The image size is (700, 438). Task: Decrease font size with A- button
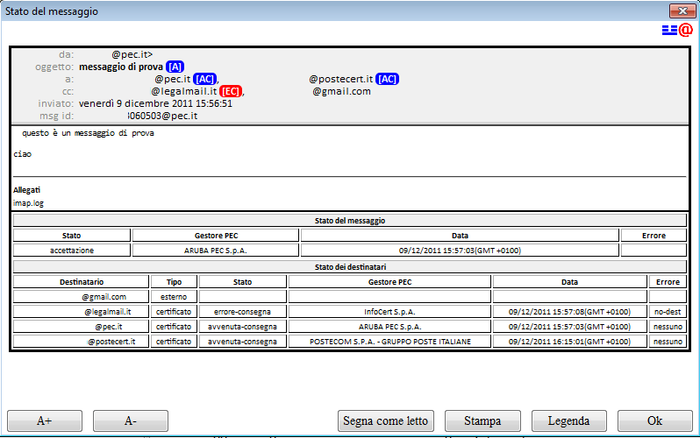(130, 421)
